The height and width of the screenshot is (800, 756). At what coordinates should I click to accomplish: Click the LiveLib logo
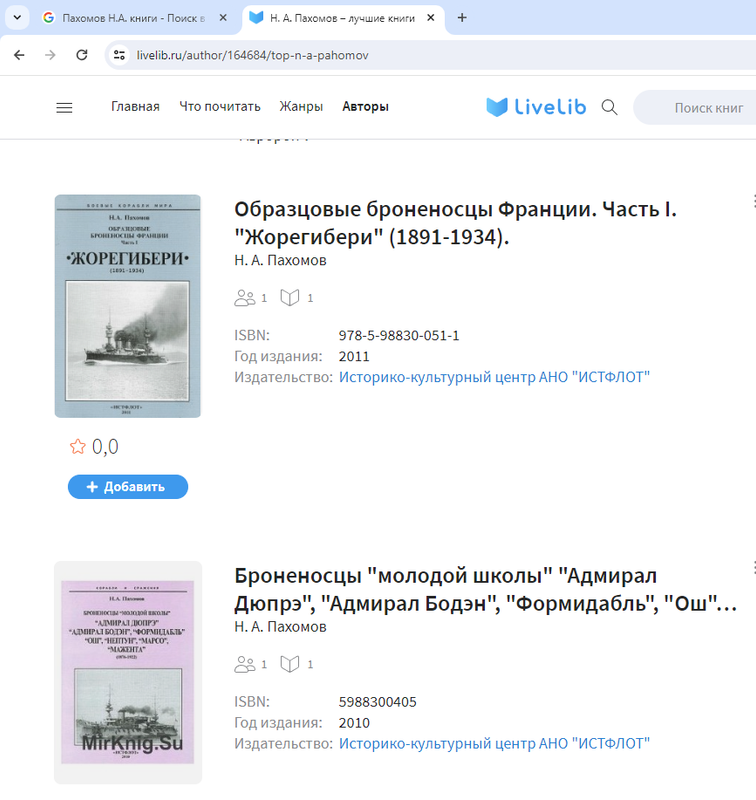[536, 107]
